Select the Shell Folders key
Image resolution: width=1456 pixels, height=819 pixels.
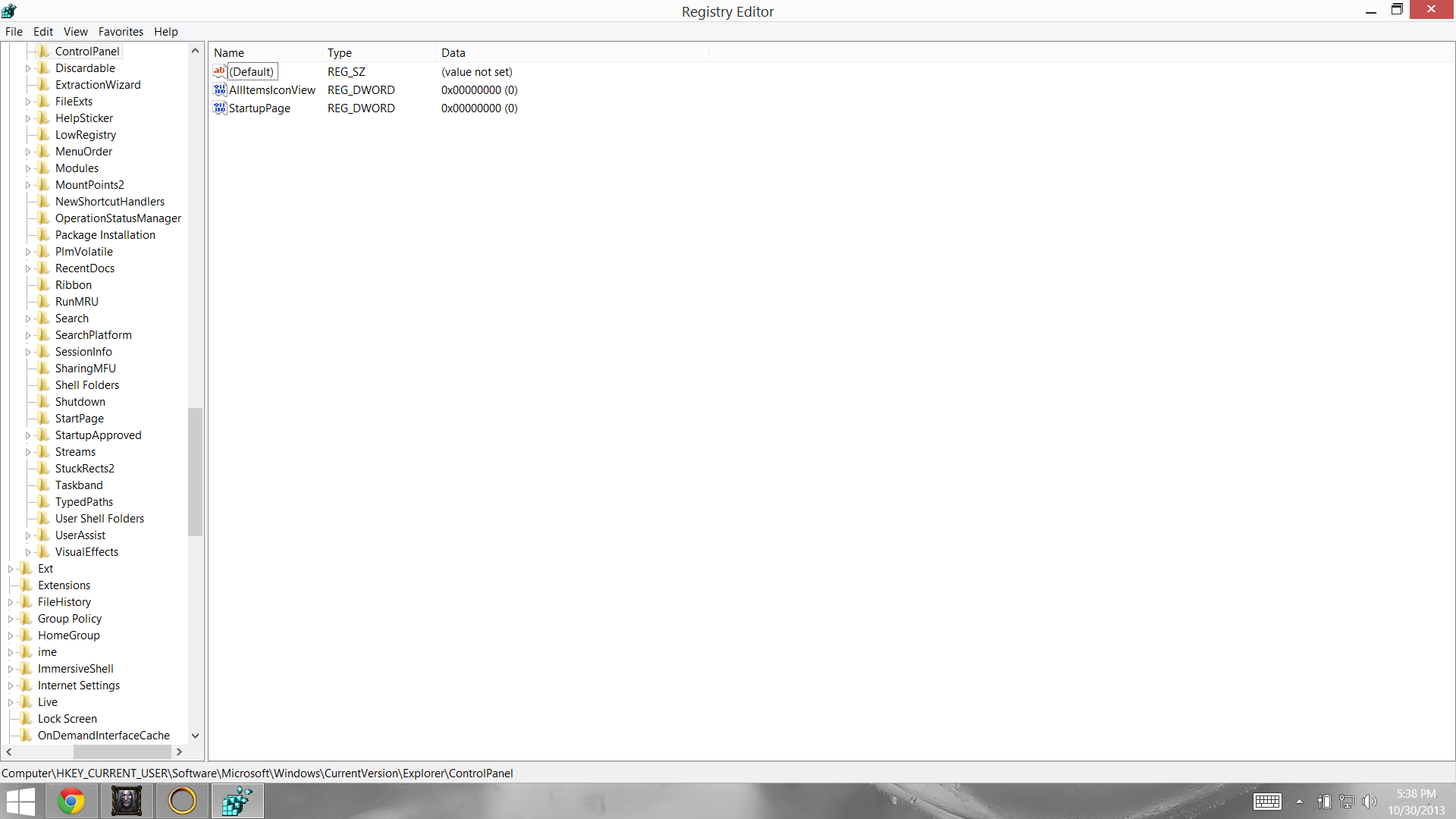pyautogui.click(x=86, y=385)
